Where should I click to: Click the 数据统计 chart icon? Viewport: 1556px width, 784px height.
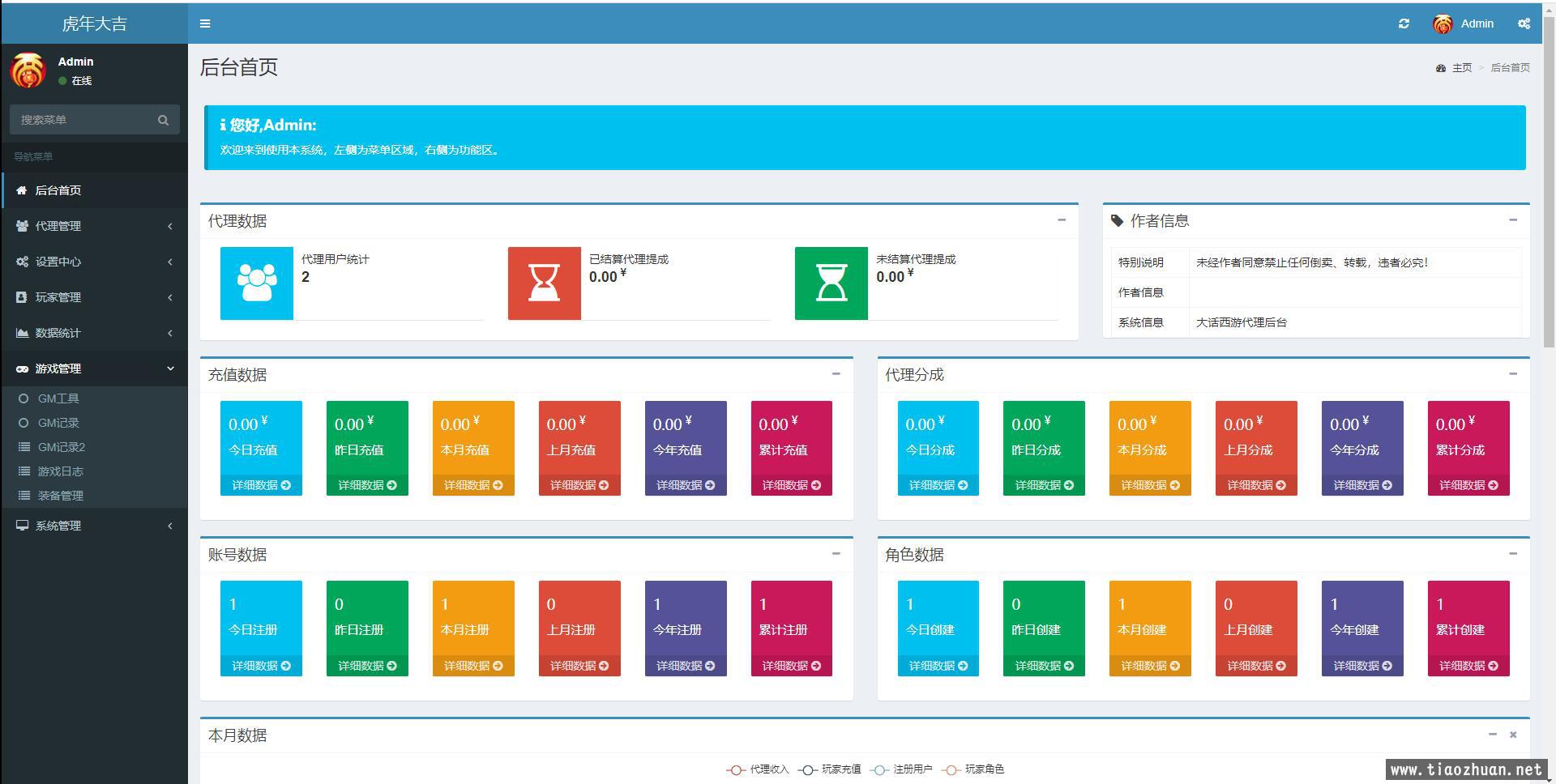[x=22, y=333]
